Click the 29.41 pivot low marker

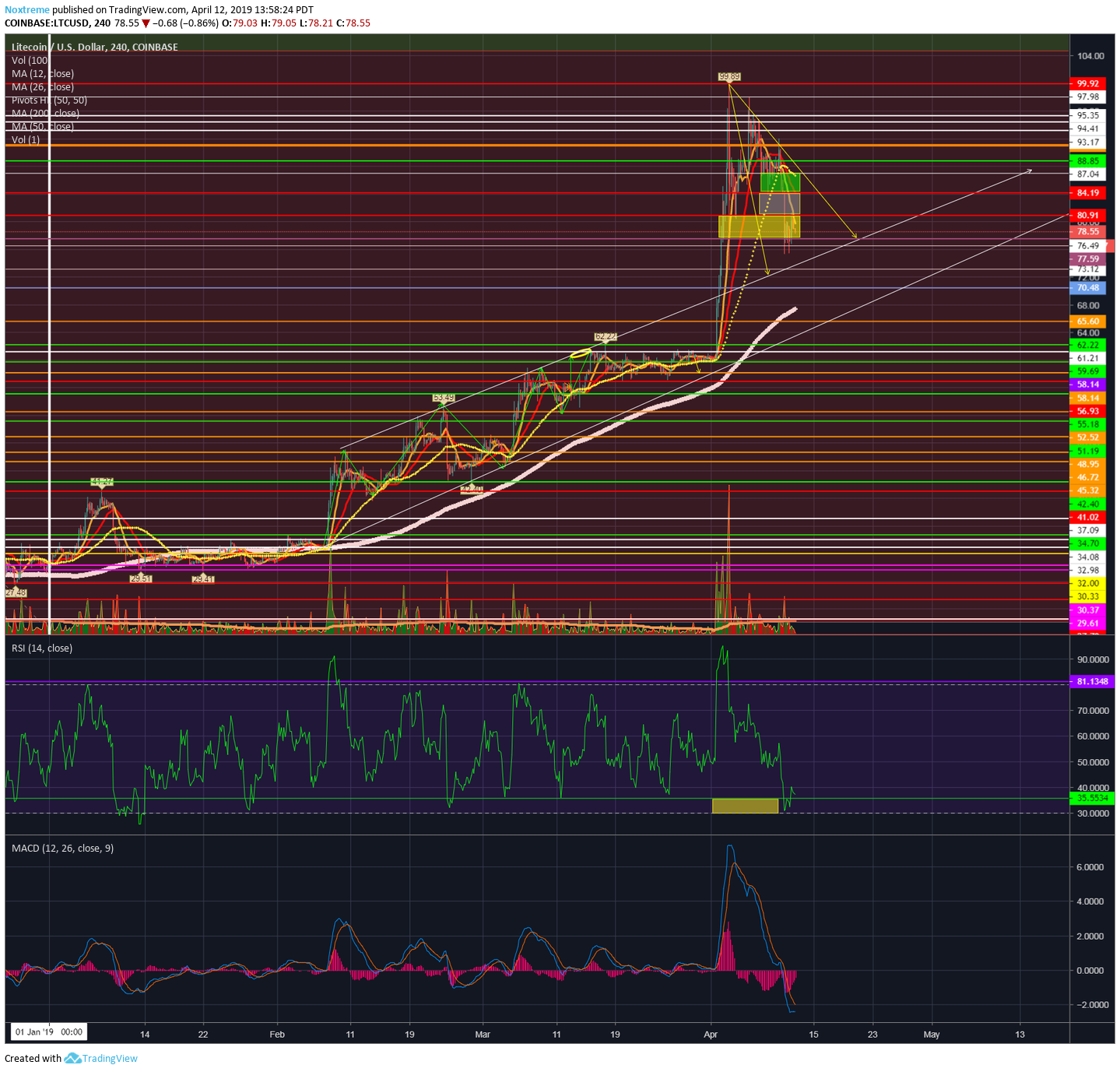tap(202, 578)
